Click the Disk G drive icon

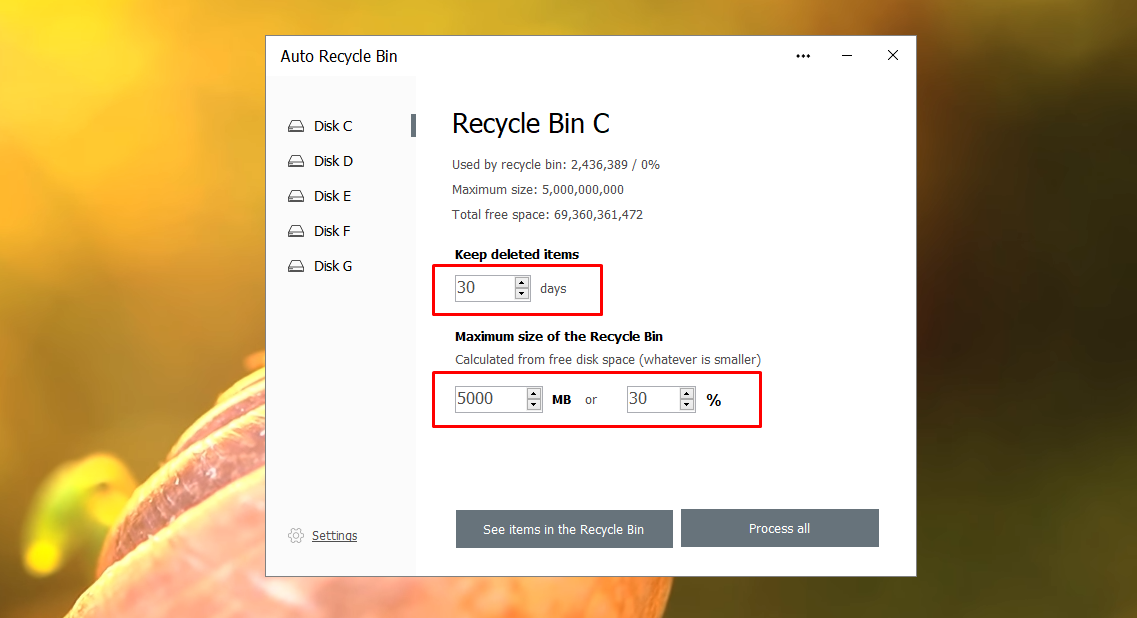point(295,266)
